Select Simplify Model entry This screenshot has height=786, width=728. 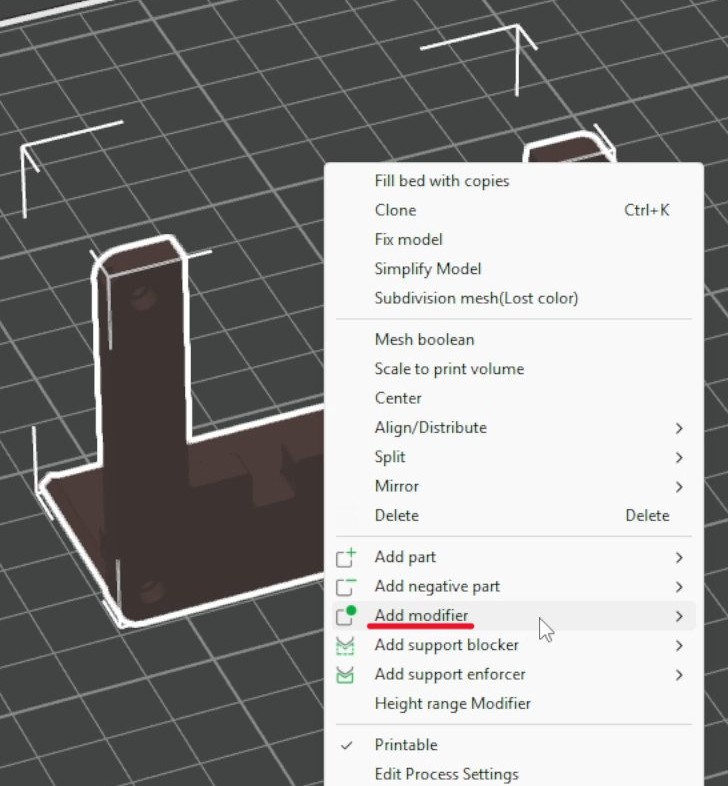tap(428, 269)
